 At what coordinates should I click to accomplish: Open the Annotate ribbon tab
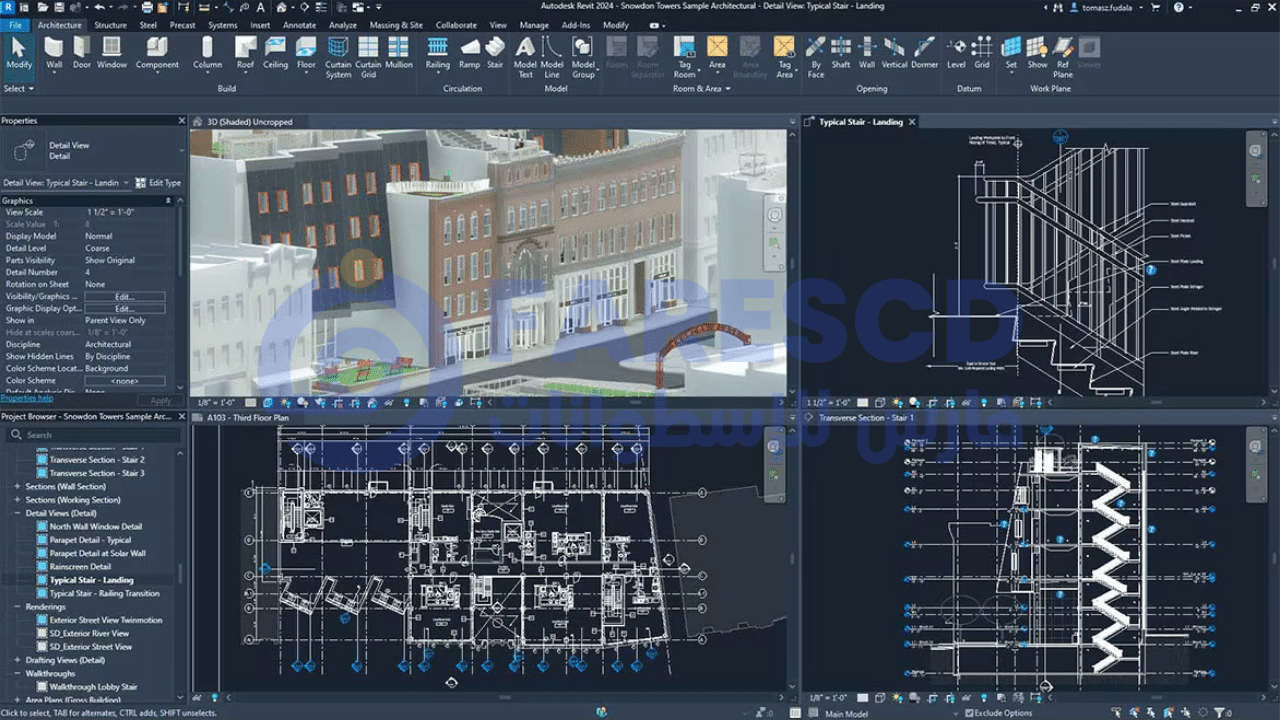299,25
